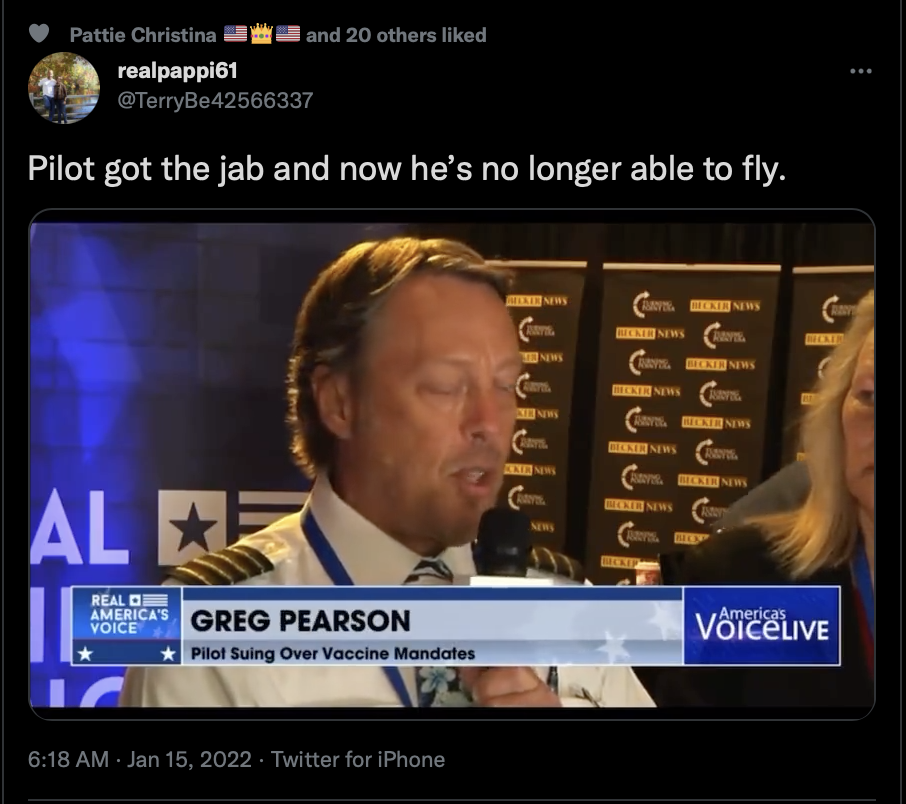
Task: Click the black microphone in the video
Action: pyautogui.click(x=501, y=542)
